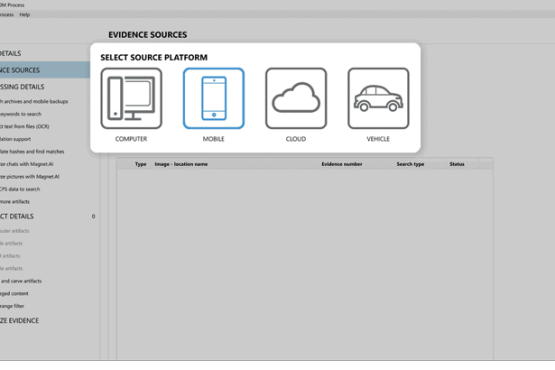This screenshot has width=555, height=370.
Task: Click Image - location name column header
Action: 181,164
